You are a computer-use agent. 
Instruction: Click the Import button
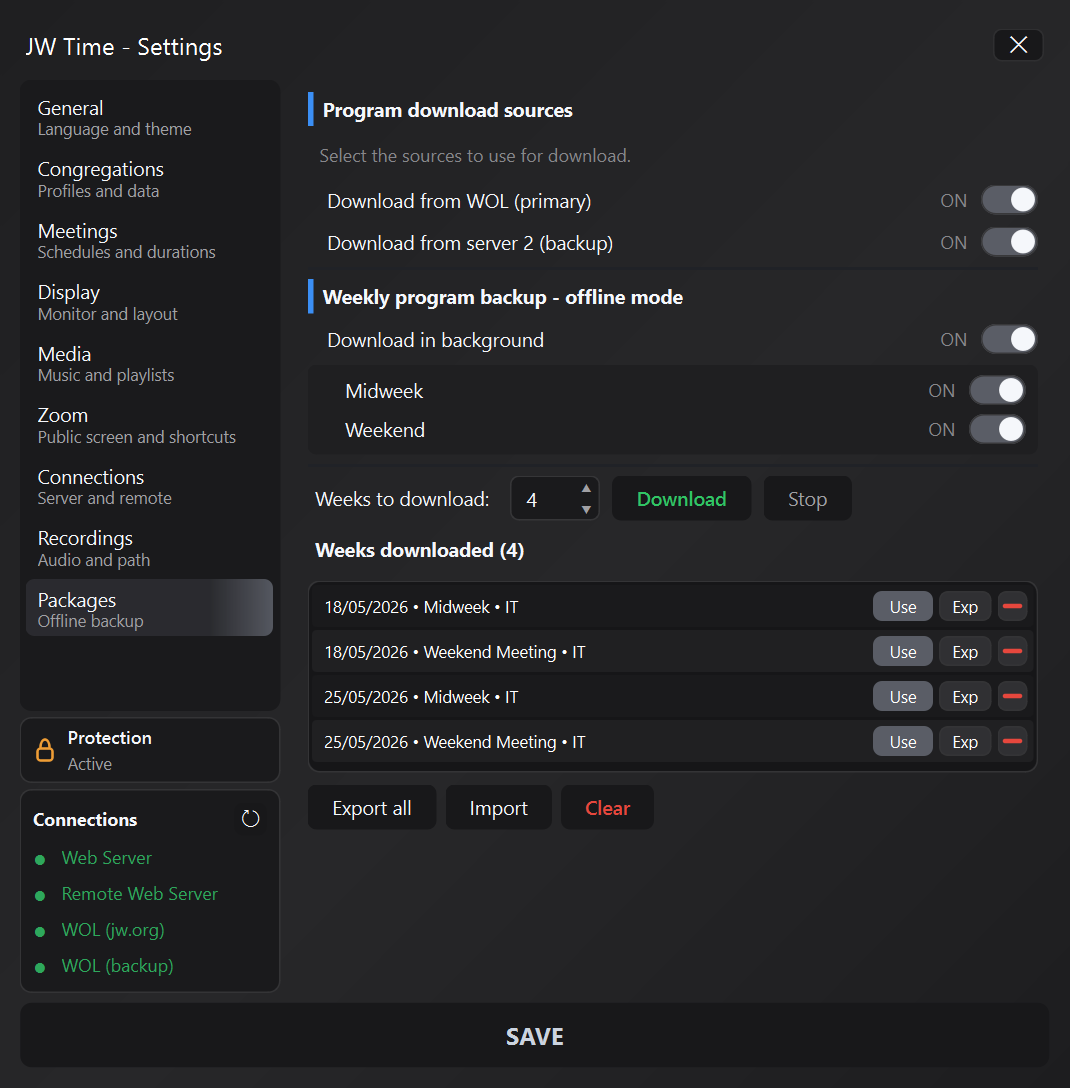tap(498, 808)
